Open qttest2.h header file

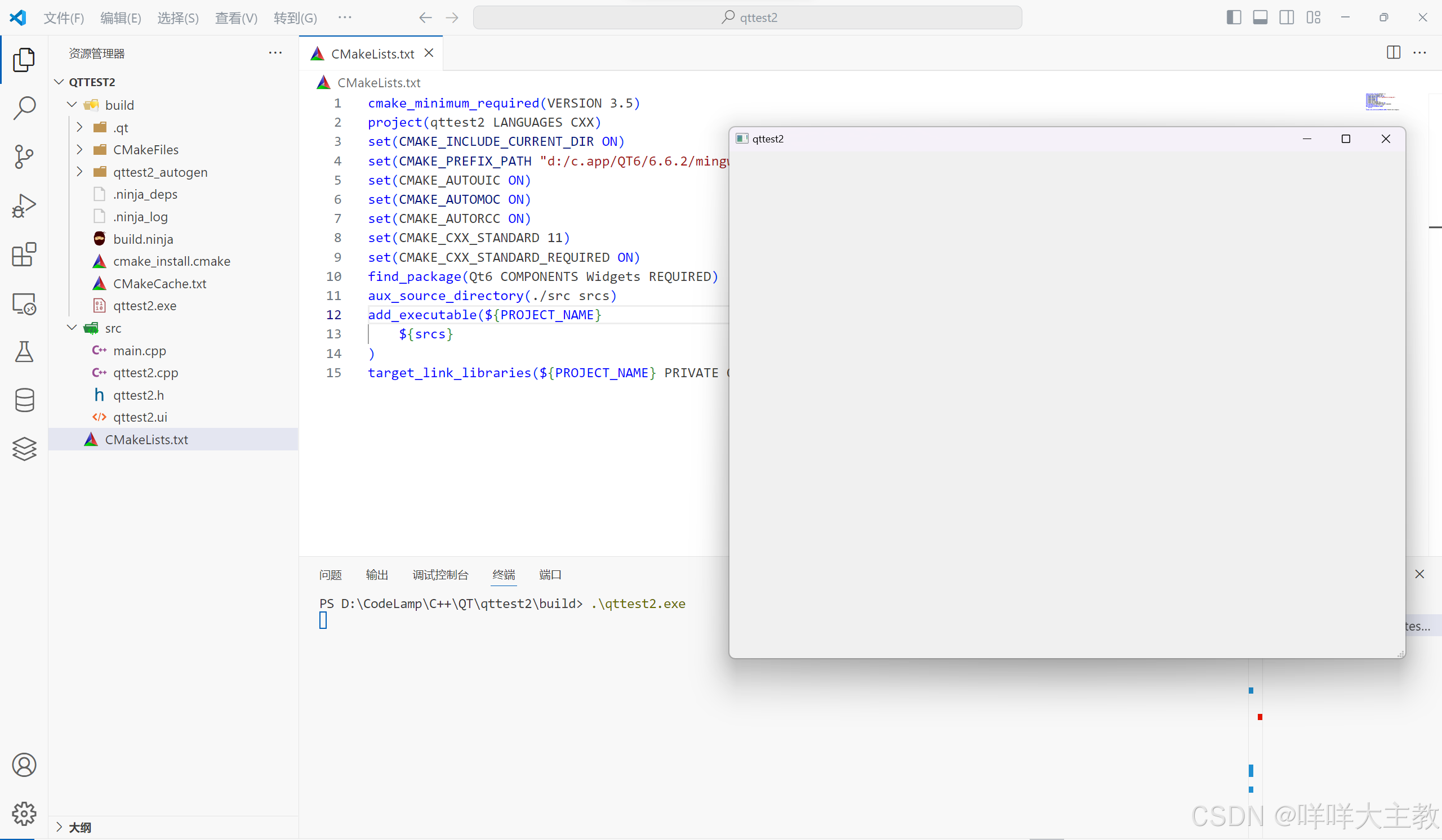click(139, 395)
